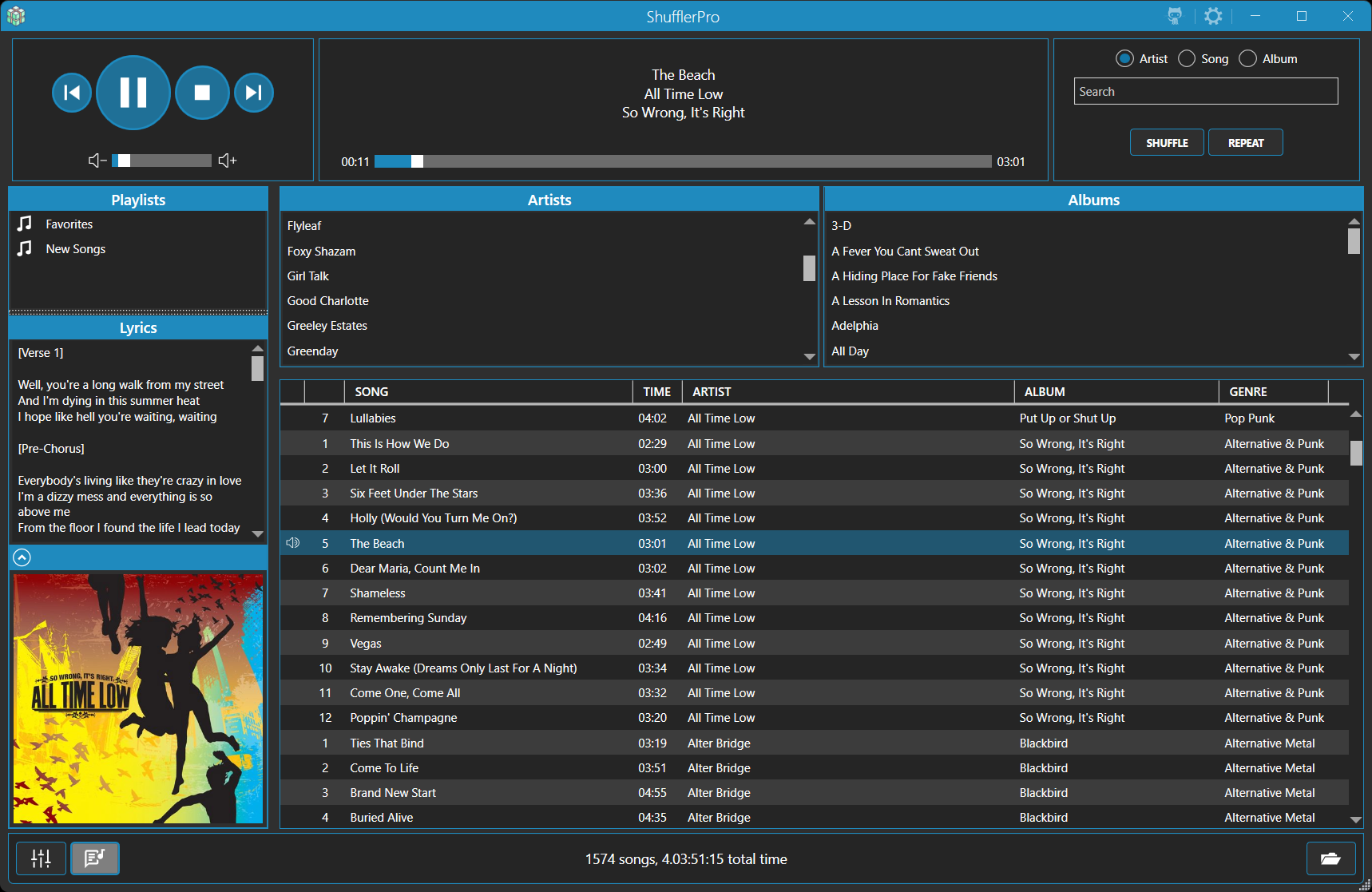The width and height of the screenshot is (1372, 892).
Task: Click the REPEAT button
Action: coord(1245,143)
